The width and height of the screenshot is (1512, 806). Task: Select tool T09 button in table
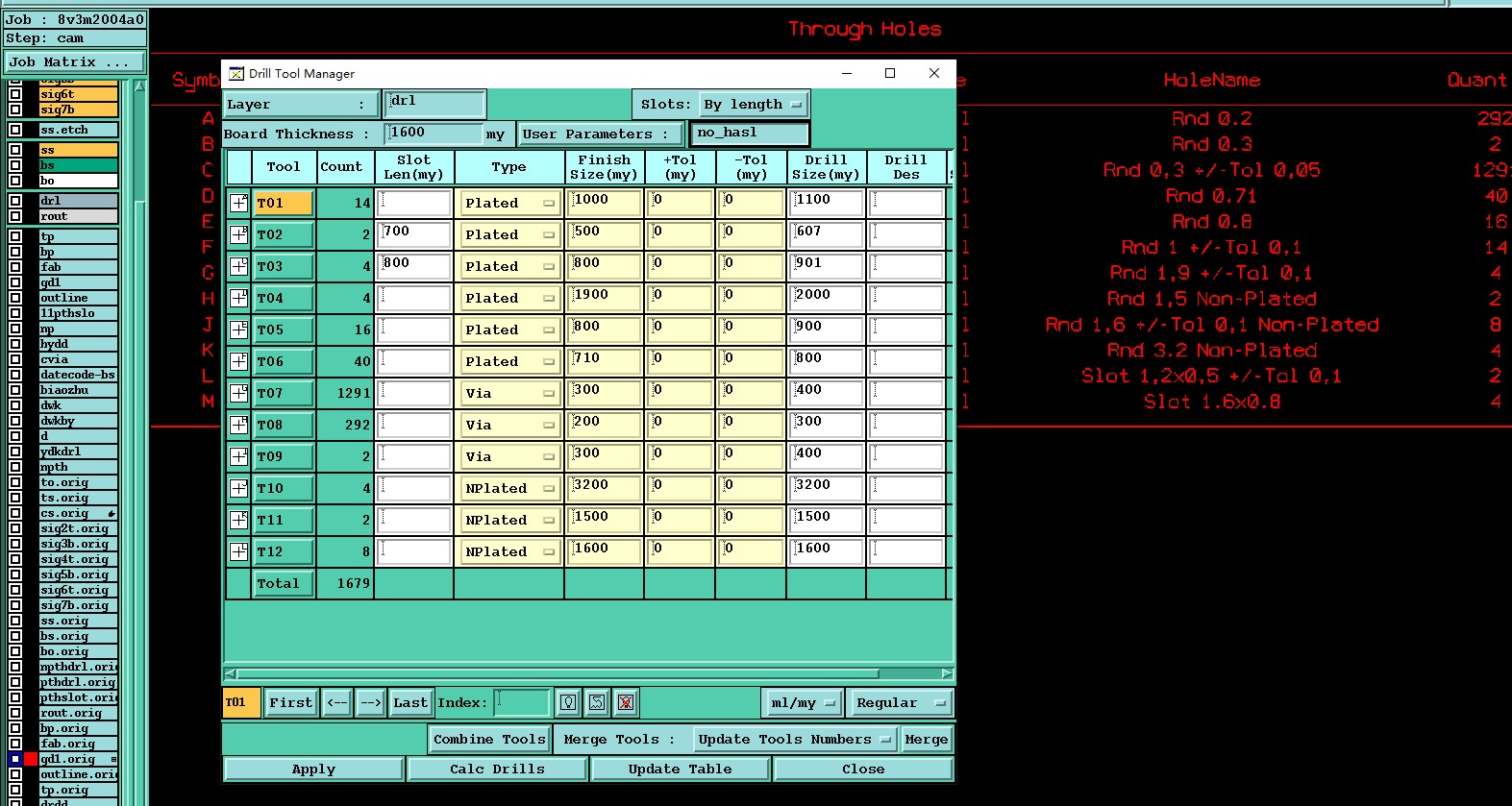click(284, 456)
